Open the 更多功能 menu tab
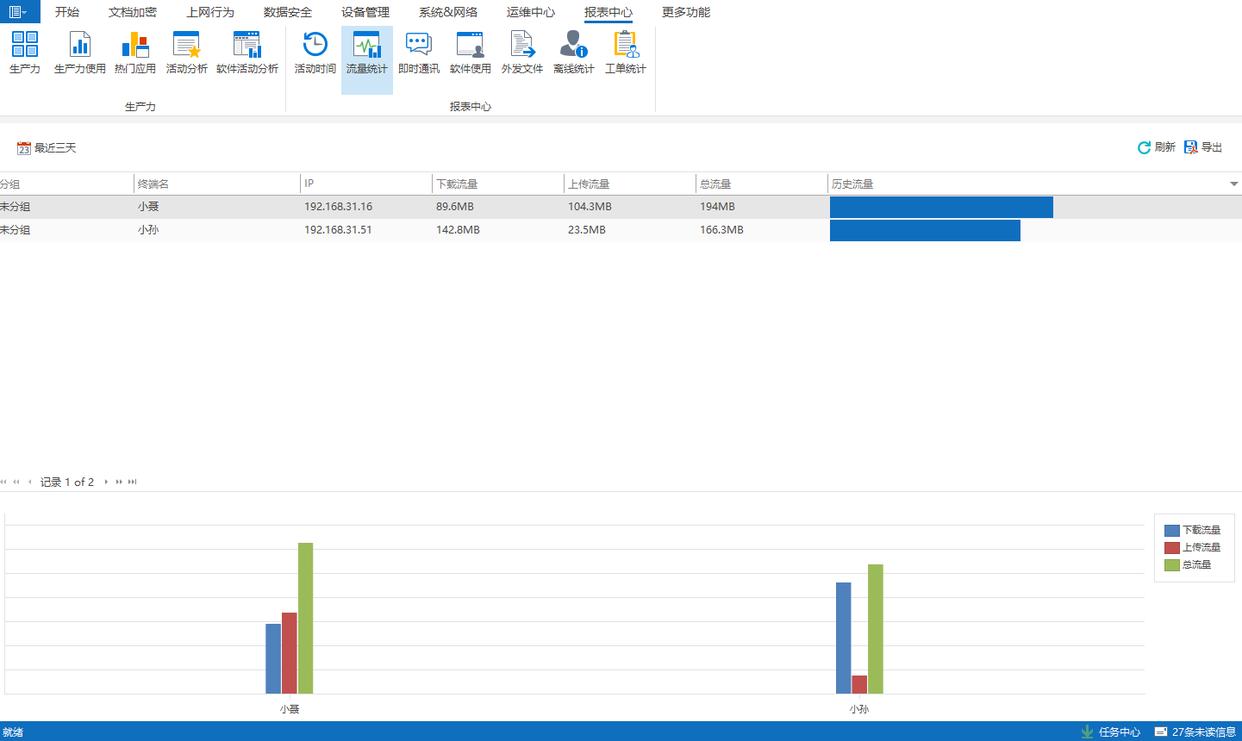Viewport: 1242px width, 741px height. coord(686,12)
